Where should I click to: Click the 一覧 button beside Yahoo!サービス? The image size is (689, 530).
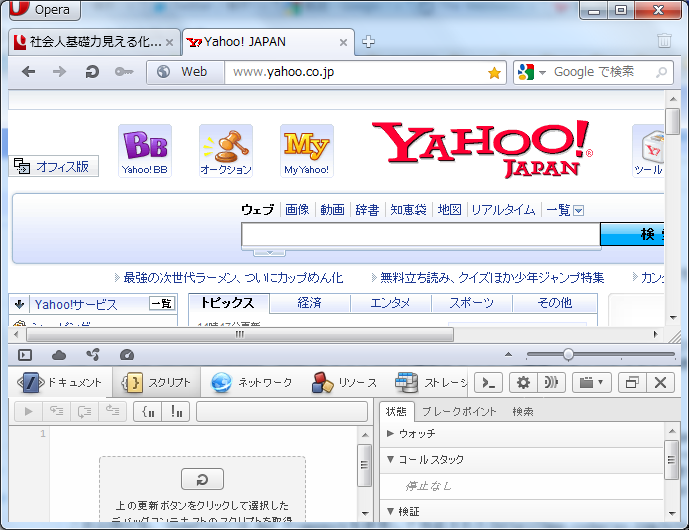[162, 303]
